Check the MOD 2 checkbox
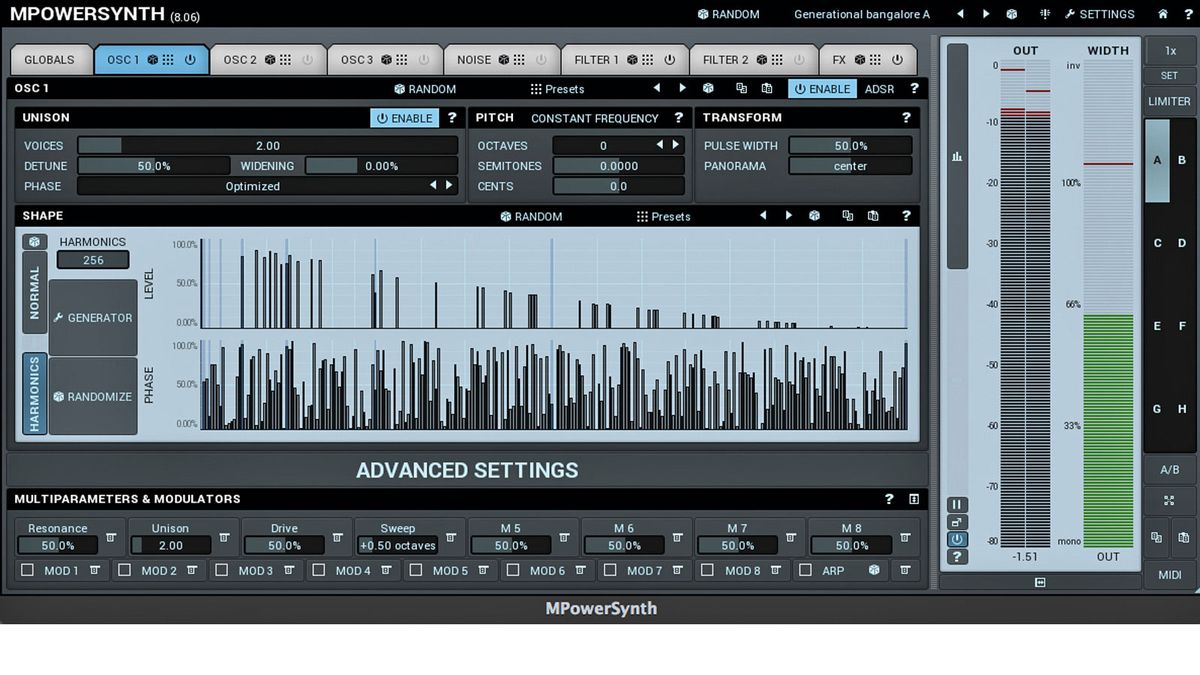Viewport: 1200px width, 675px height. (x=124, y=570)
